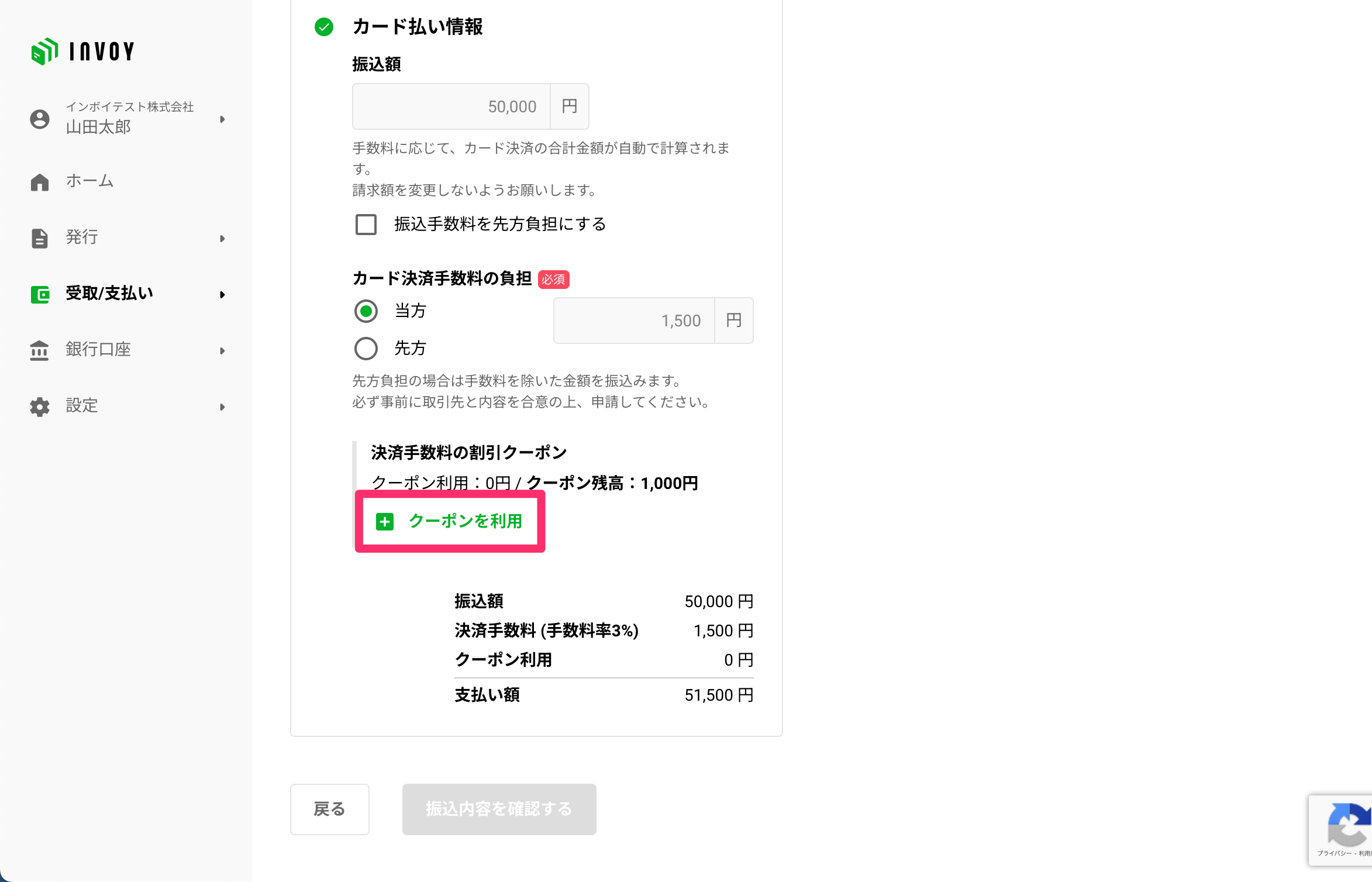Click the 円 unit beside 50,000
1372x882 pixels.
[570, 106]
